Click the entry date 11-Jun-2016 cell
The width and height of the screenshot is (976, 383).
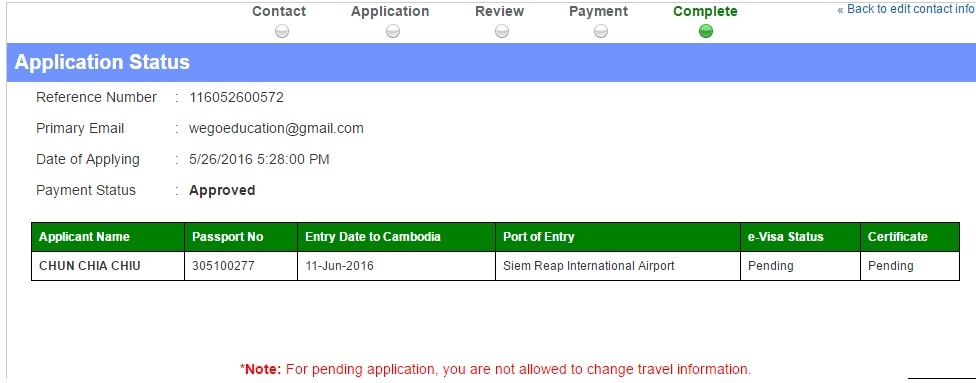coord(396,266)
